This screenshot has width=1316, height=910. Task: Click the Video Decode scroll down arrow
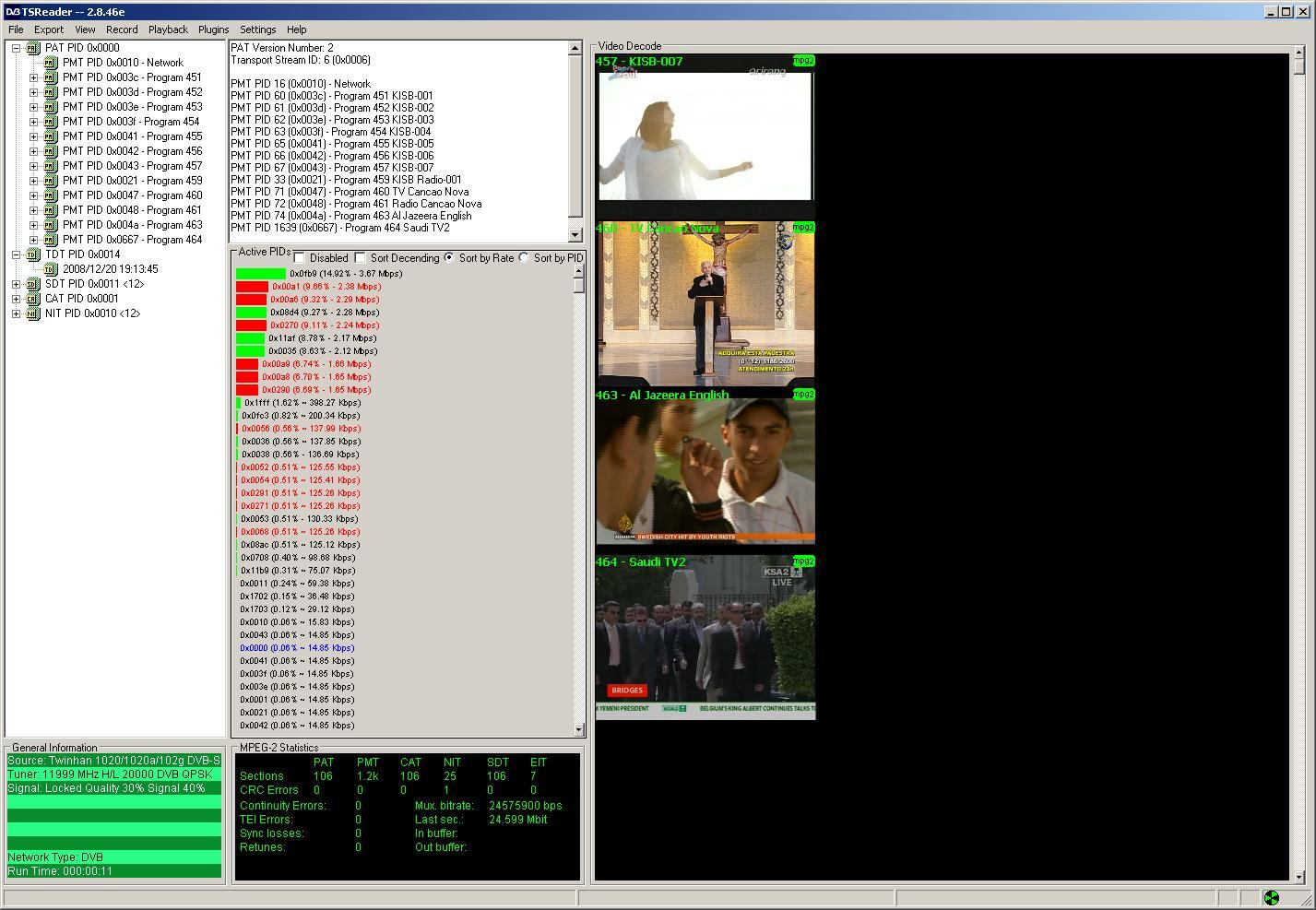tap(1298, 876)
